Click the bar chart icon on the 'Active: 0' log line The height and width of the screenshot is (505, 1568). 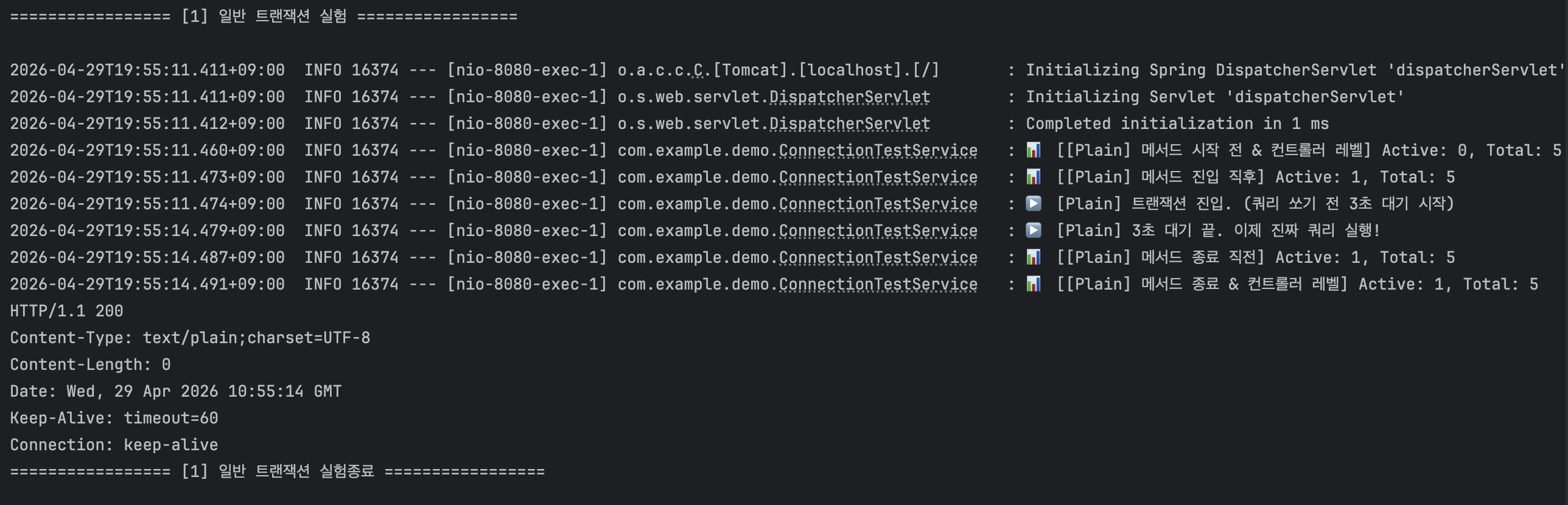pyautogui.click(x=1034, y=150)
